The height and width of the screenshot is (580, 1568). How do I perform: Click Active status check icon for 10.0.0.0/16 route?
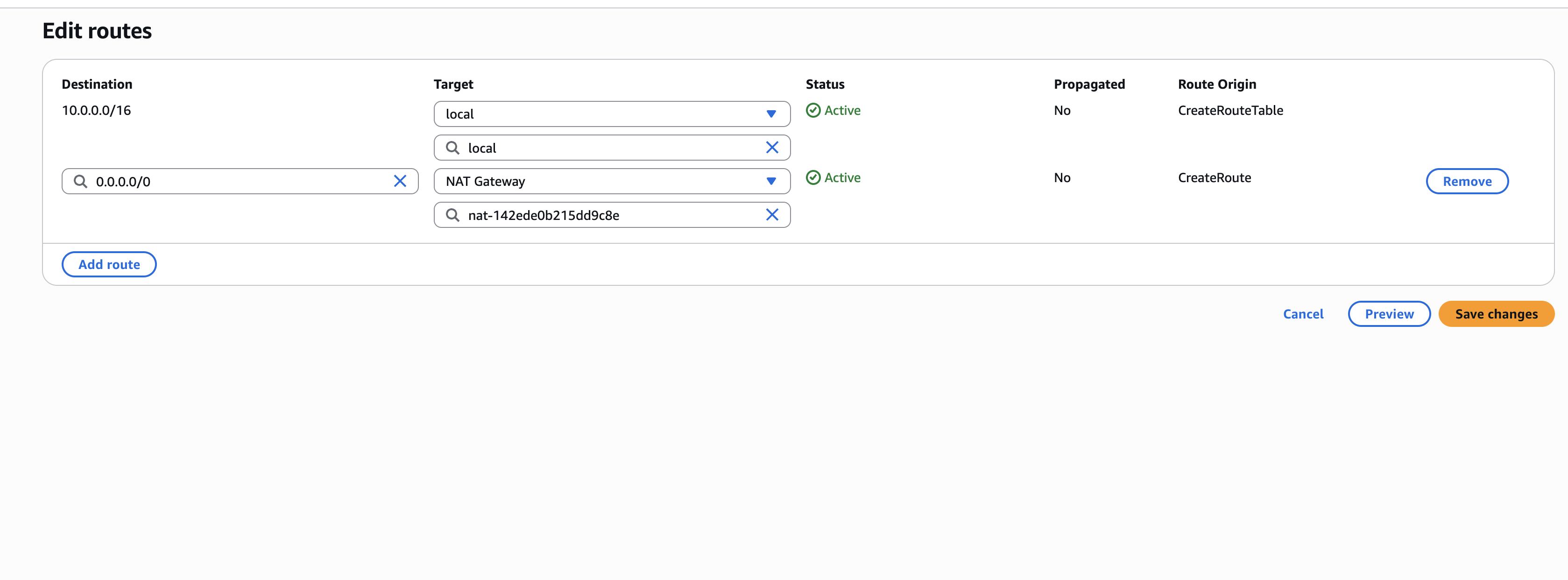[x=813, y=110]
